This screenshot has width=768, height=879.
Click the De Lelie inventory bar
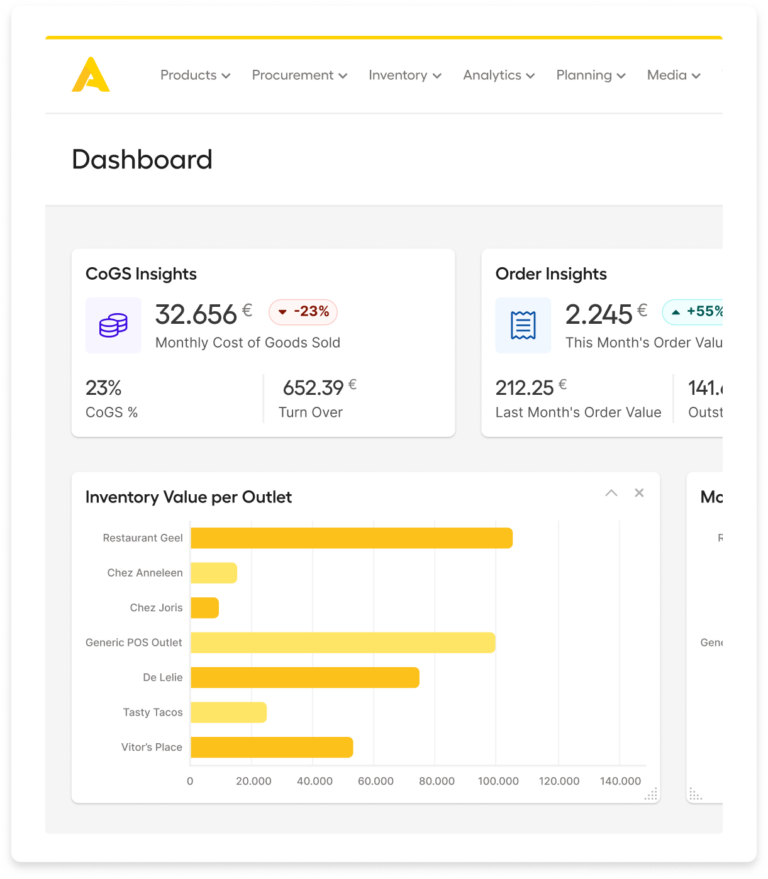[x=304, y=677]
